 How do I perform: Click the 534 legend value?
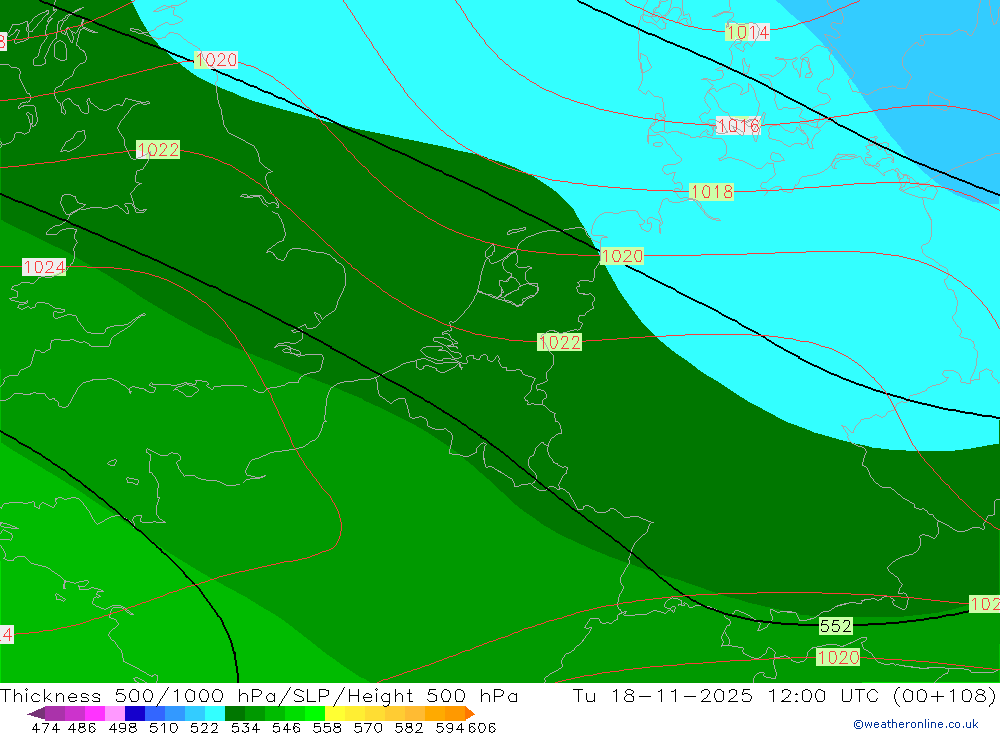[x=246, y=727]
